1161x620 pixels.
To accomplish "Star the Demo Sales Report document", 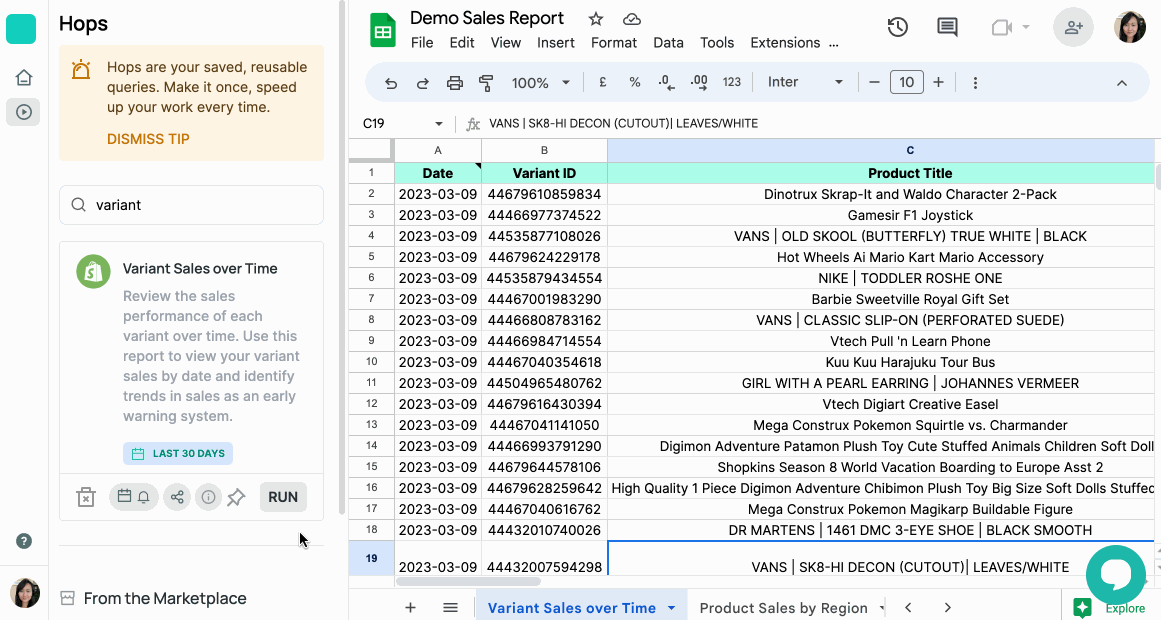I will pos(596,19).
